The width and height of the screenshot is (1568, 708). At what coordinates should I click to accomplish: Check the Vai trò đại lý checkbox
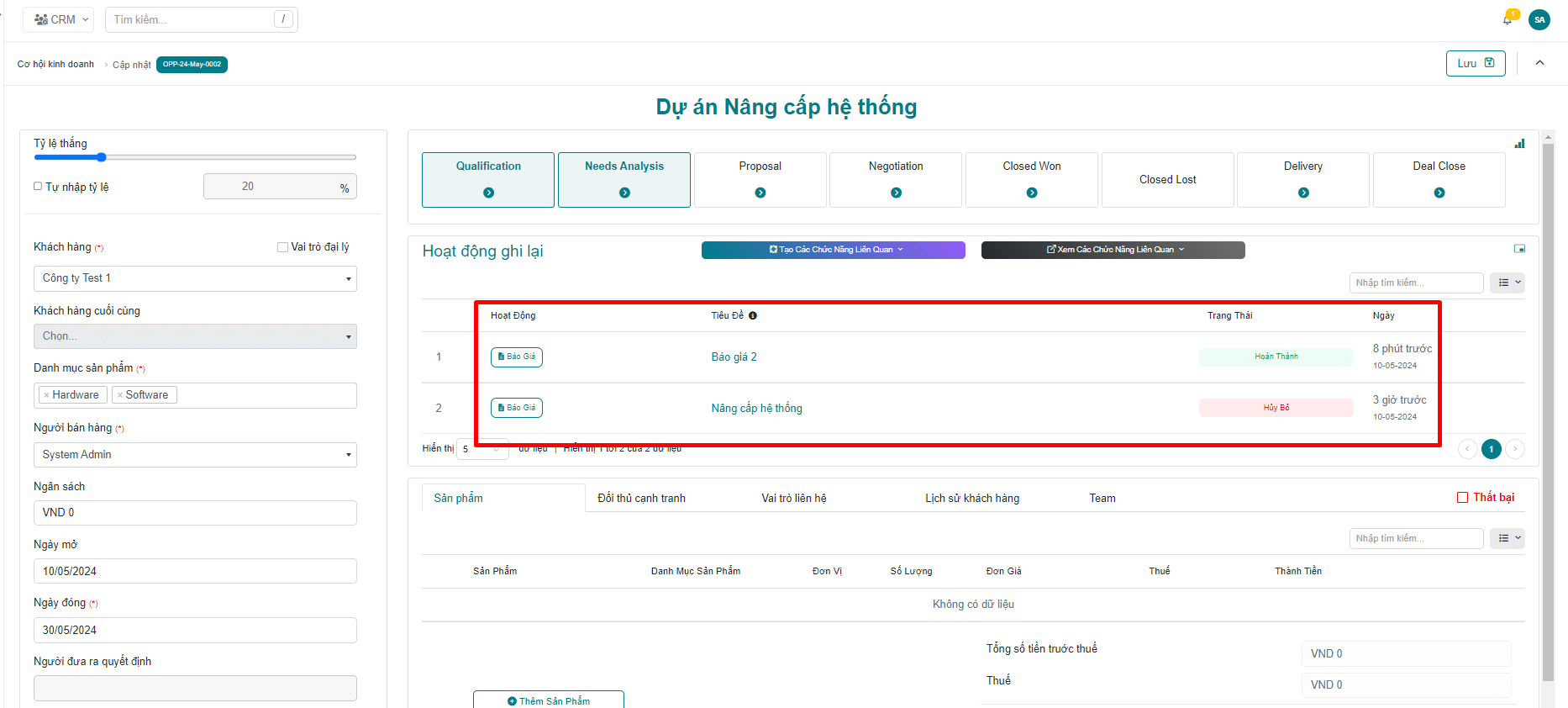tap(282, 247)
